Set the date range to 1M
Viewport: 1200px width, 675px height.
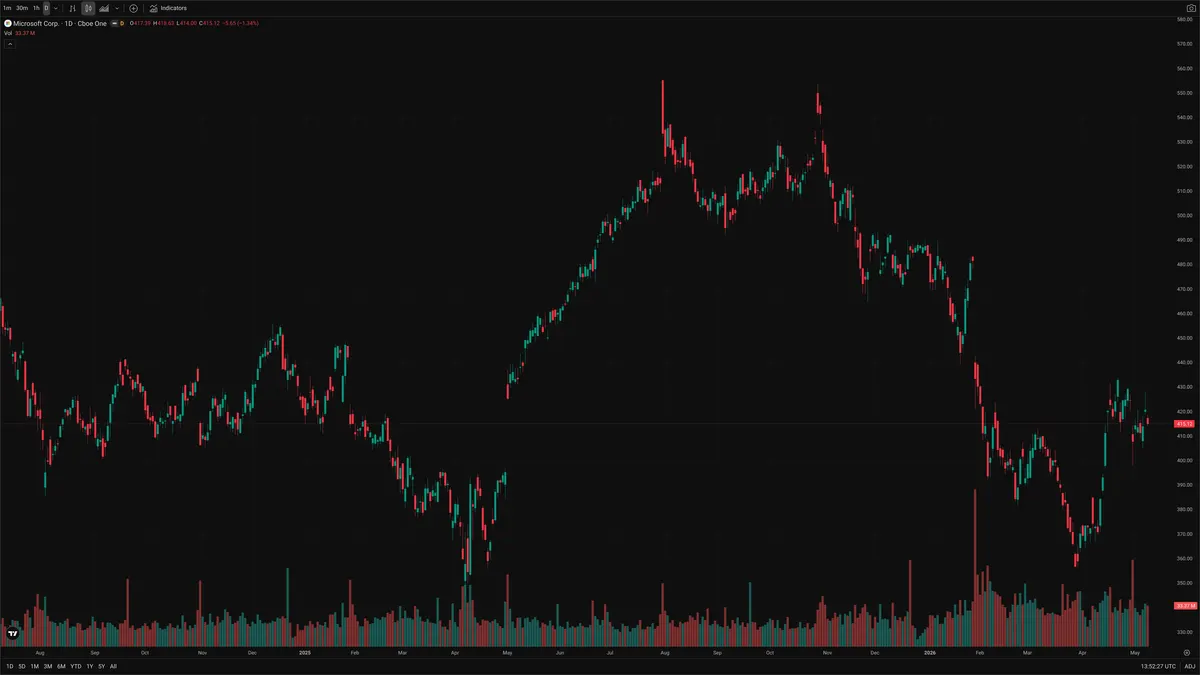(35, 666)
